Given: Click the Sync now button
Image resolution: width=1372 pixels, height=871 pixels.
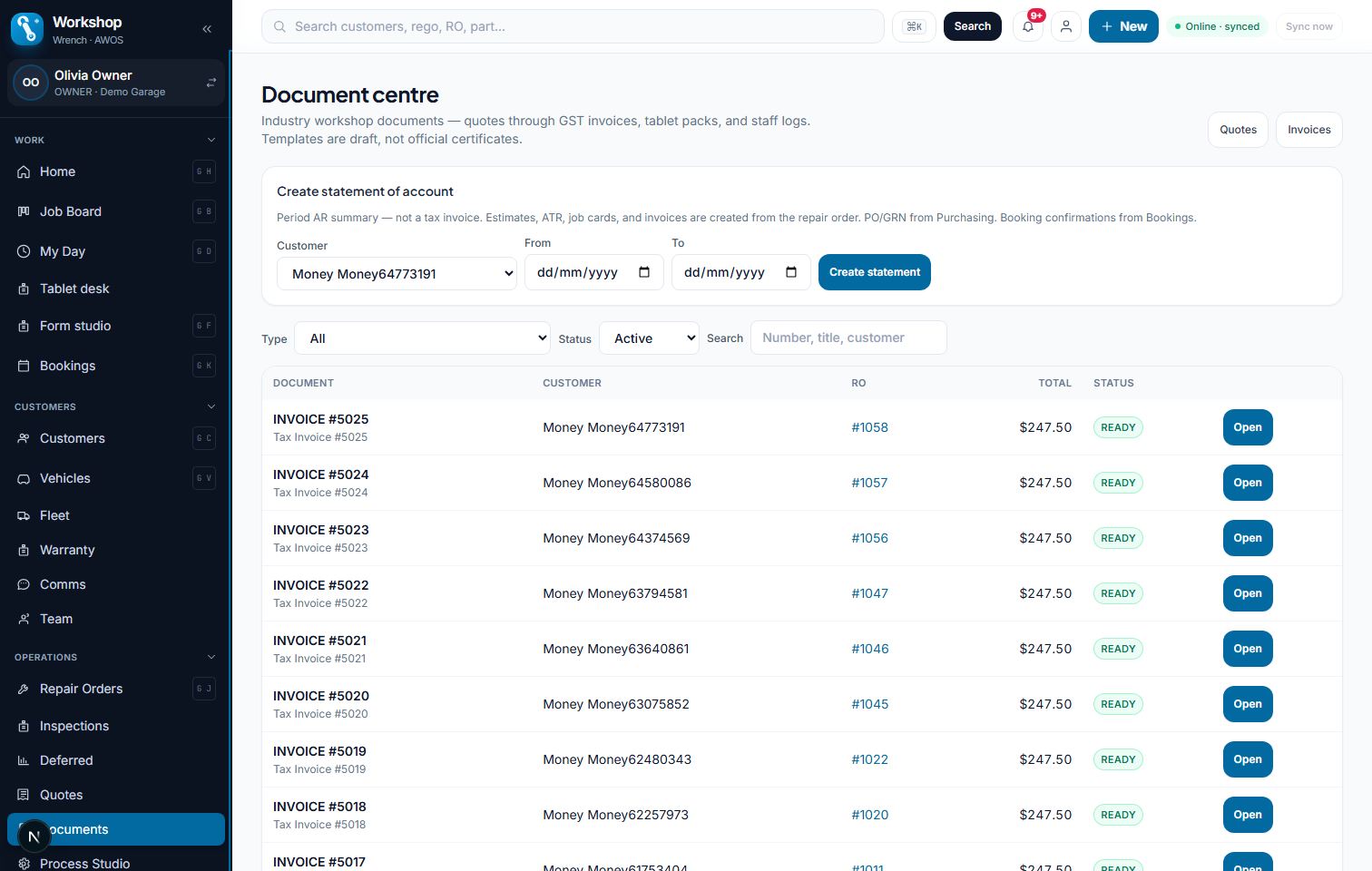Looking at the screenshot, I should coord(1308,26).
